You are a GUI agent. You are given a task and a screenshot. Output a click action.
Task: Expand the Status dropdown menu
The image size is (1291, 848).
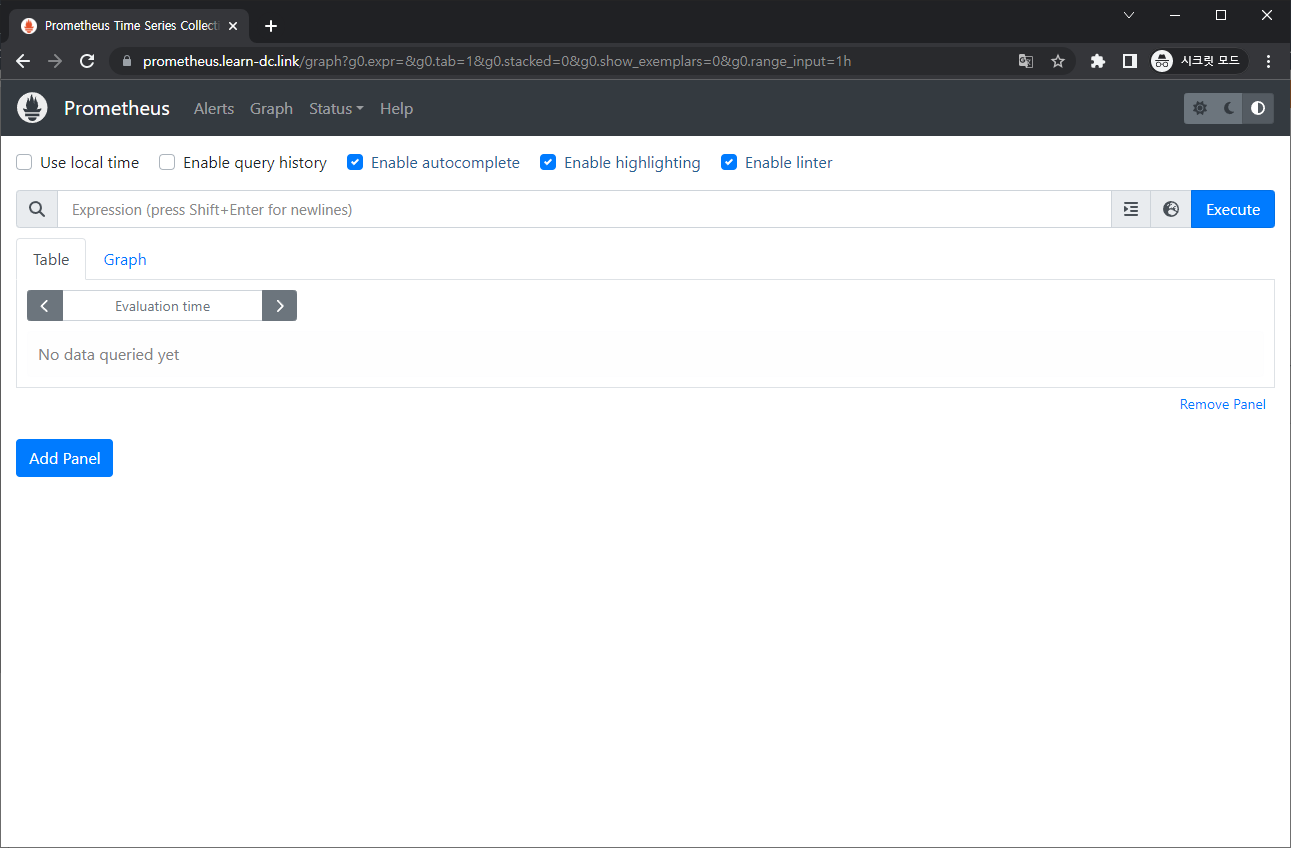336,108
